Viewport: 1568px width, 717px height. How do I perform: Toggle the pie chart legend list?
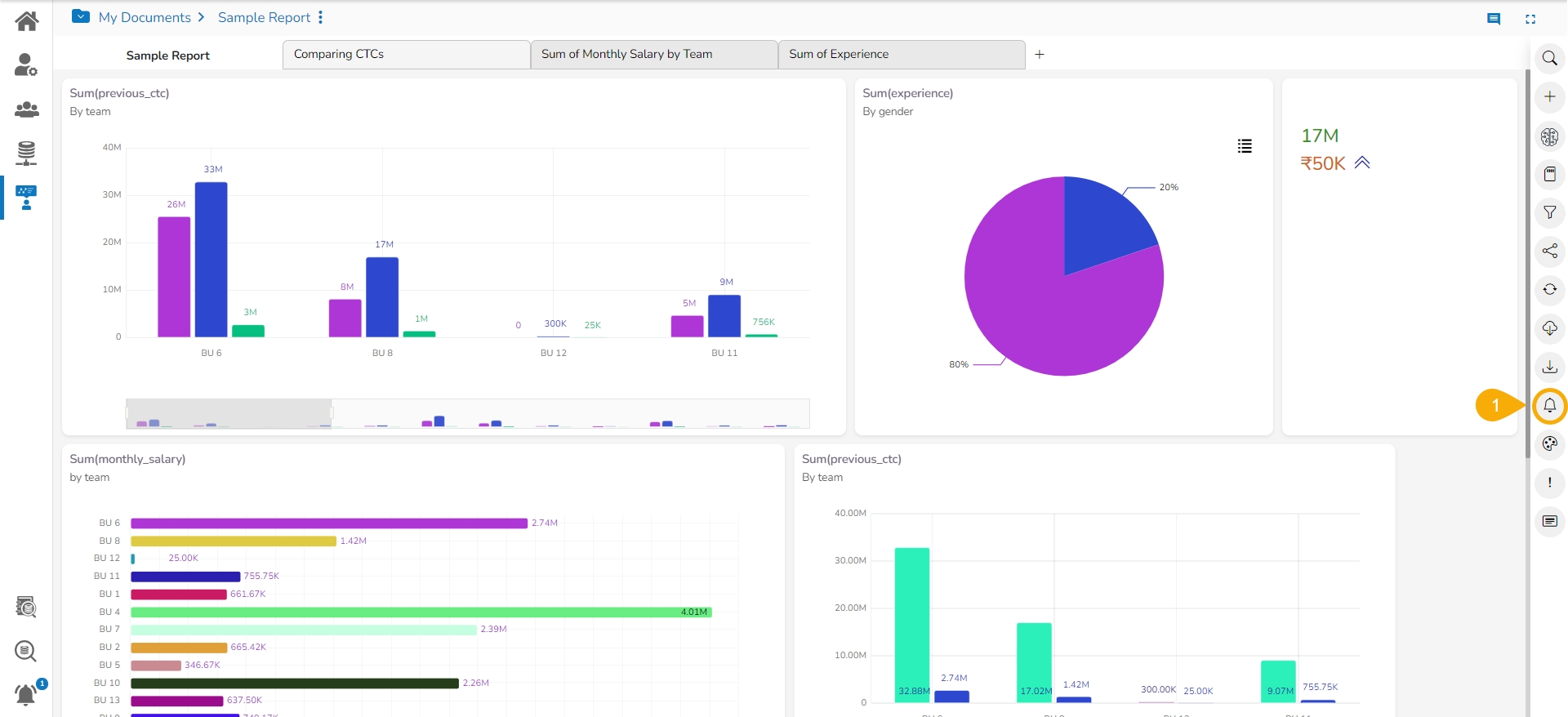pyautogui.click(x=1245, y=146)
